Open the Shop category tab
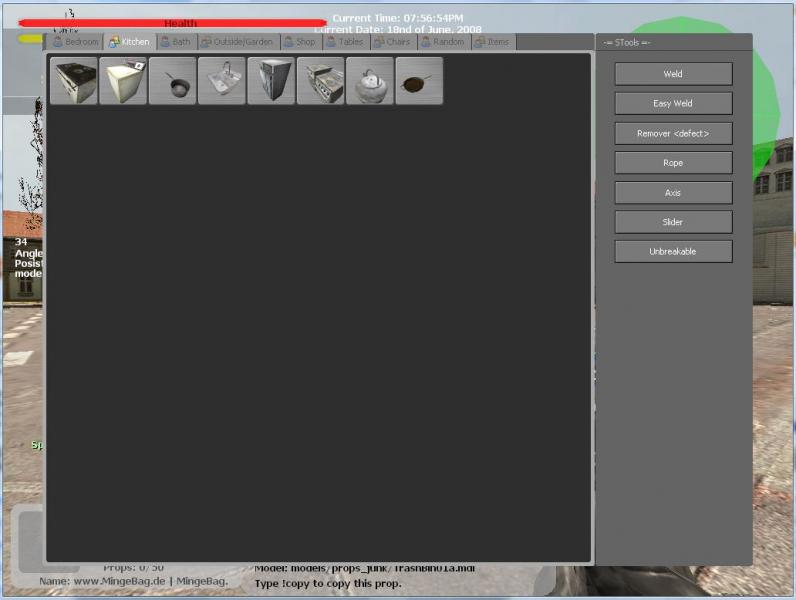Viewport: 796px width, 600px height. coord(299,42)
